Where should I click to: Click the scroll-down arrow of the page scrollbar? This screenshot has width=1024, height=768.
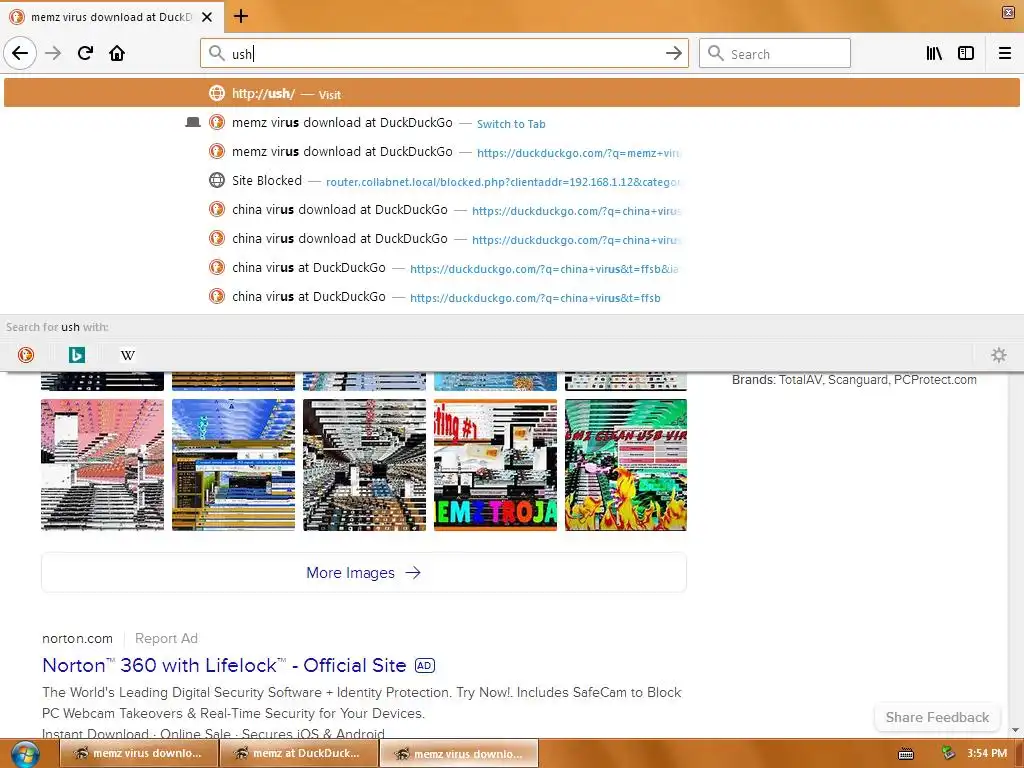pyautogui.click(x=1015, y=730)
